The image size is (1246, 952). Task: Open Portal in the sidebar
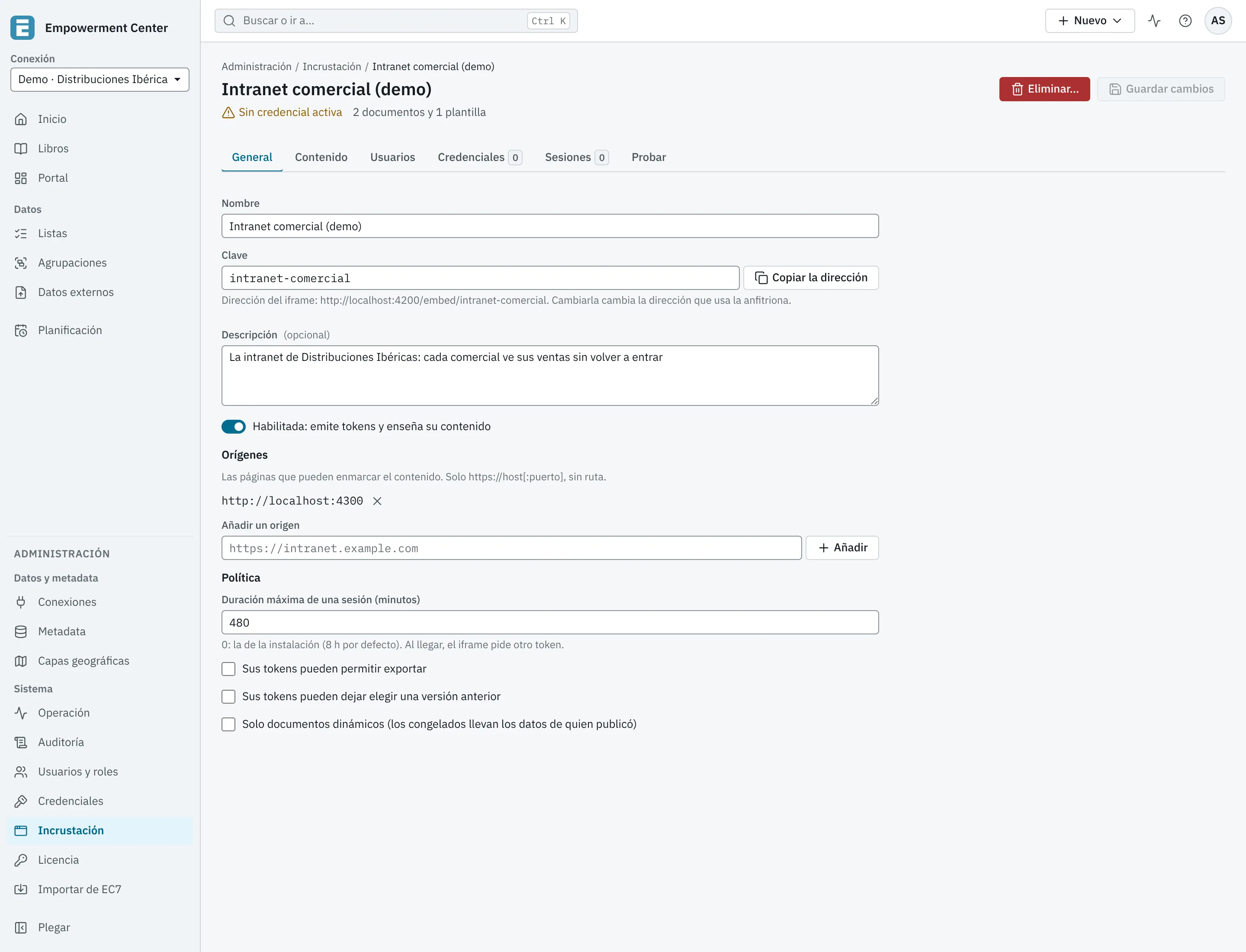tap(100, 178)
